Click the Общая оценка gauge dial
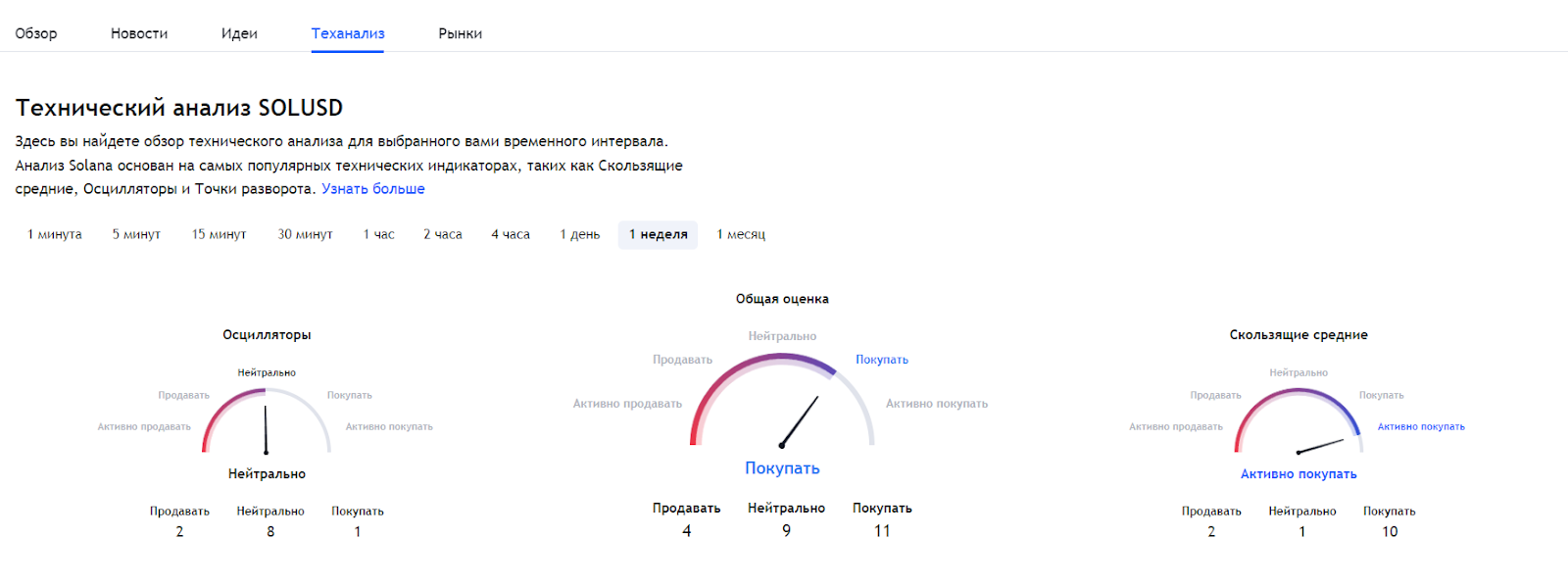 tap(782, 400)
